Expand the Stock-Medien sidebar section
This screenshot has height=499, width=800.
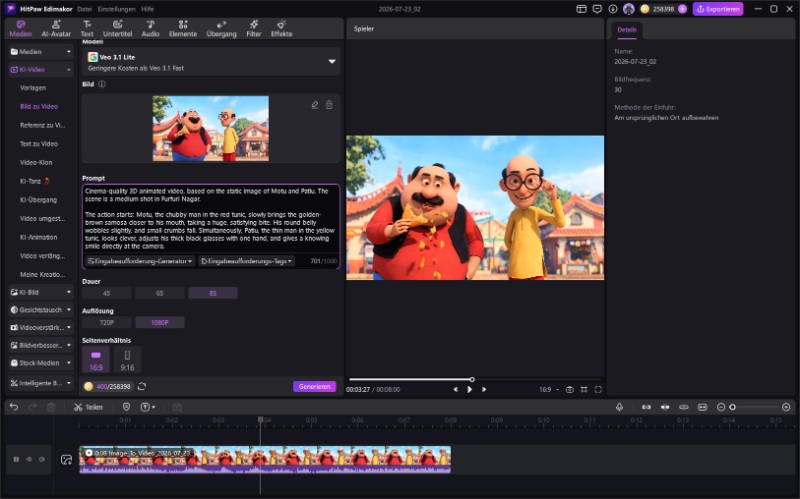[41, 363]
